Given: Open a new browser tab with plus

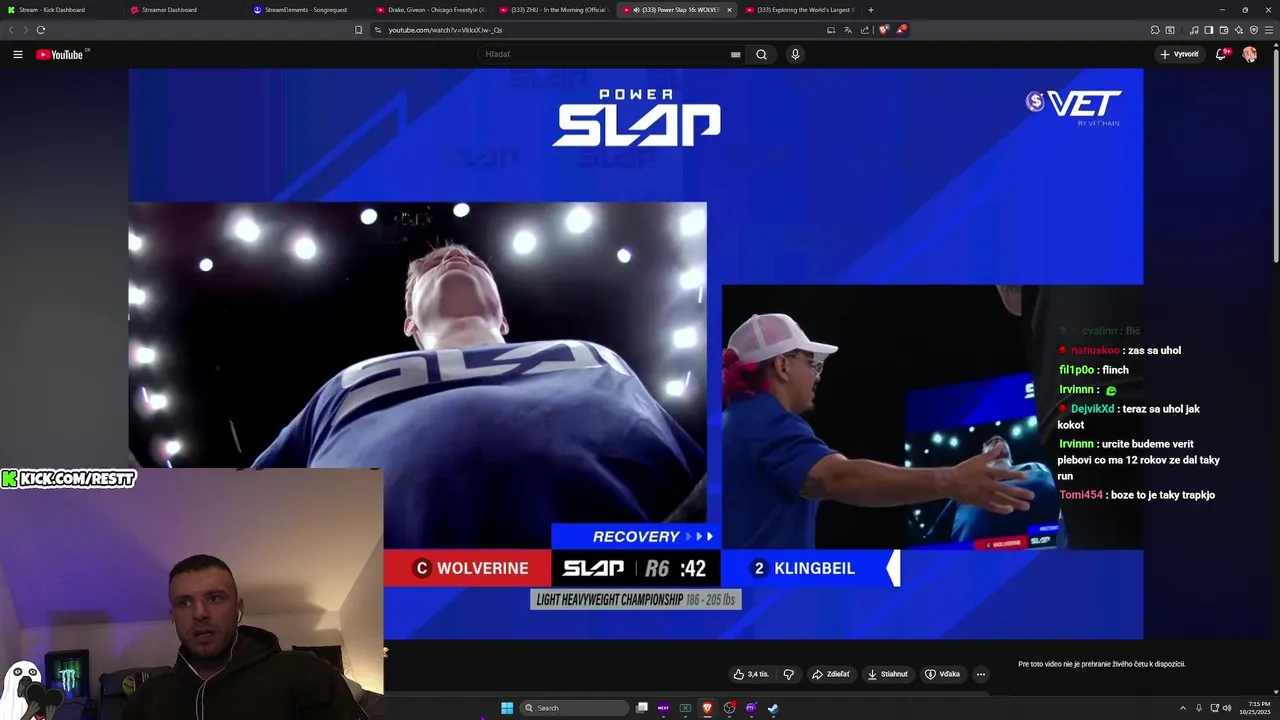Looking at the screenshot, I should pos(870,10).
